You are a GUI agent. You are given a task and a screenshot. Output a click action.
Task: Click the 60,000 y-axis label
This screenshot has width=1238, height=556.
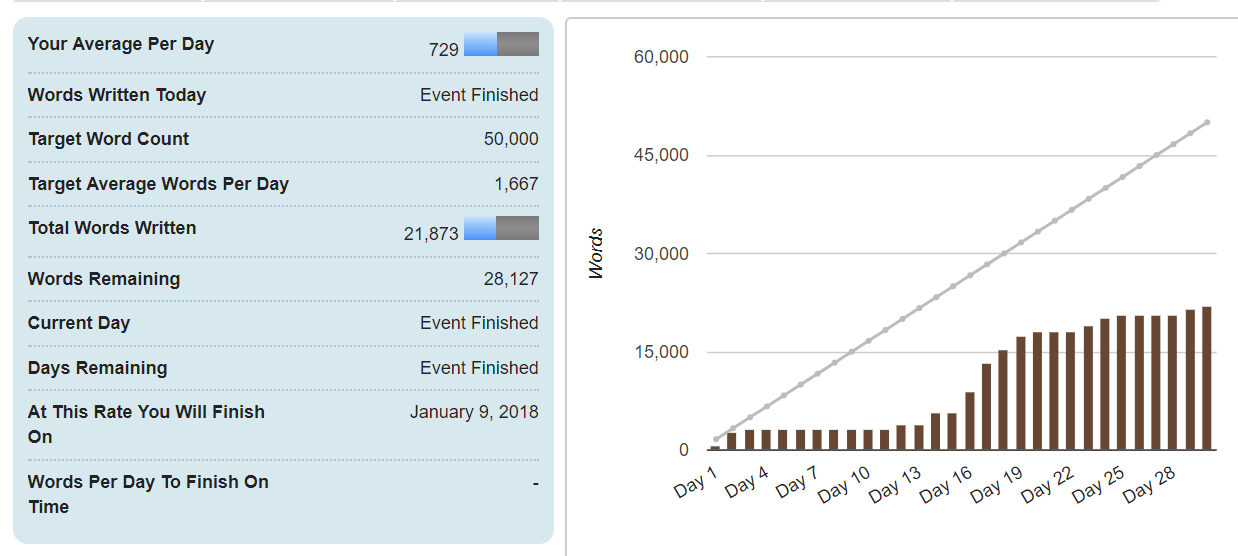tap(661, 57)
